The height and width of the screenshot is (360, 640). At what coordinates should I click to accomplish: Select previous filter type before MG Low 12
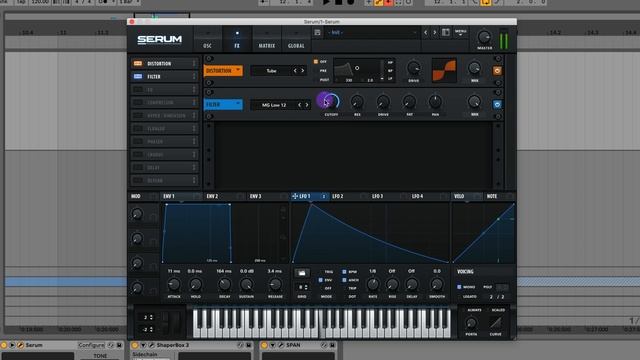[x=299, y=105]
